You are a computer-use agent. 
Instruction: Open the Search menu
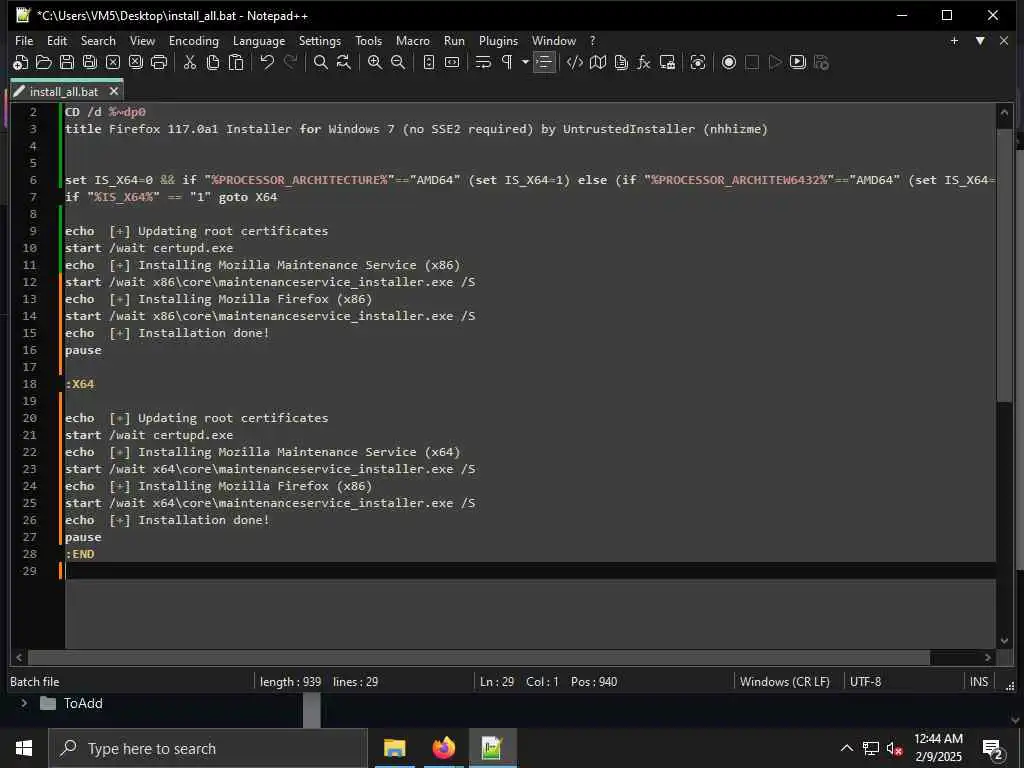(x=98, y=40)
